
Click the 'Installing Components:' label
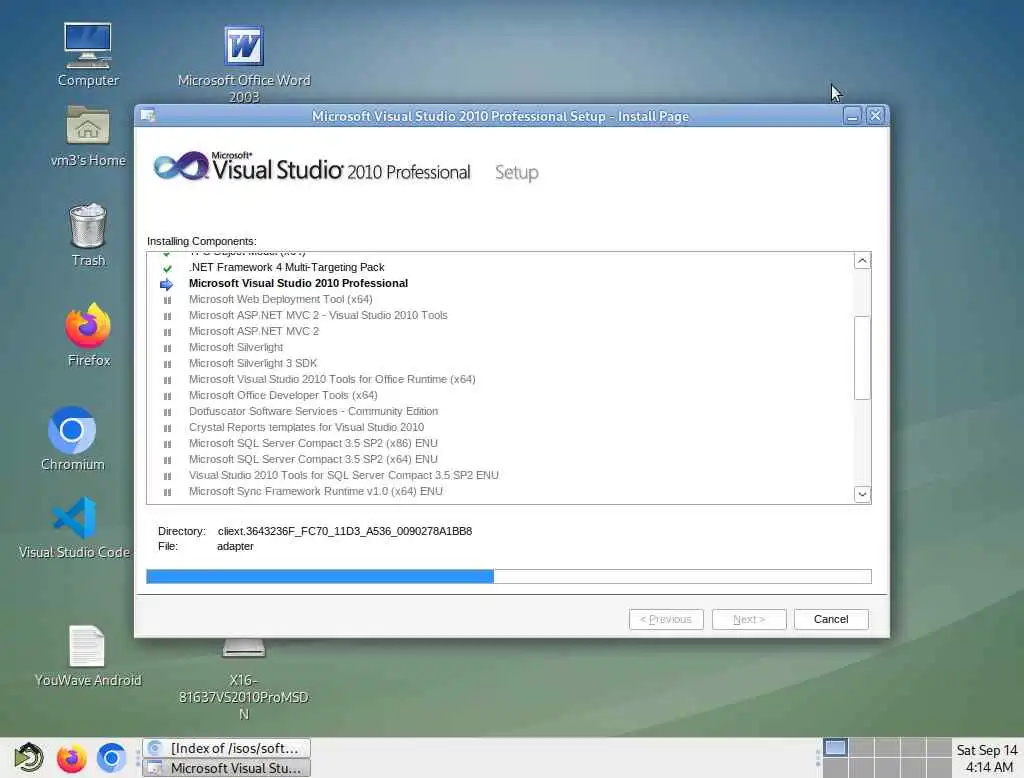point(202,241)
